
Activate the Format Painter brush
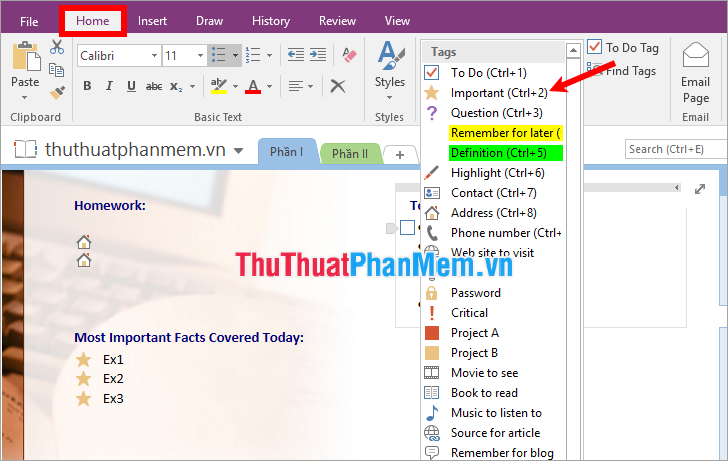click(x=57, y=93)
